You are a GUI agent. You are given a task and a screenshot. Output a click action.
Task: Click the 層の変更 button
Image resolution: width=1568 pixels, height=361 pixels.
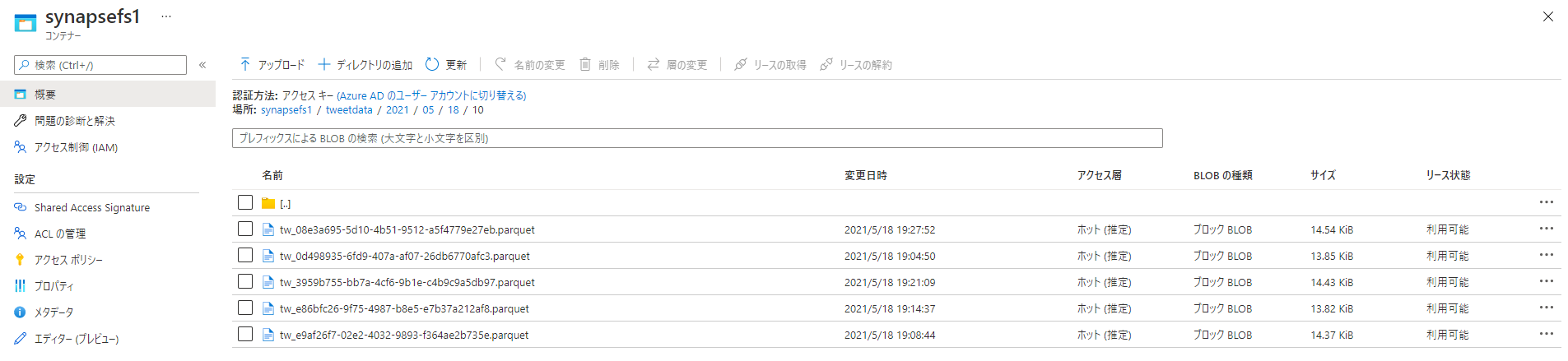coord(677,65)
